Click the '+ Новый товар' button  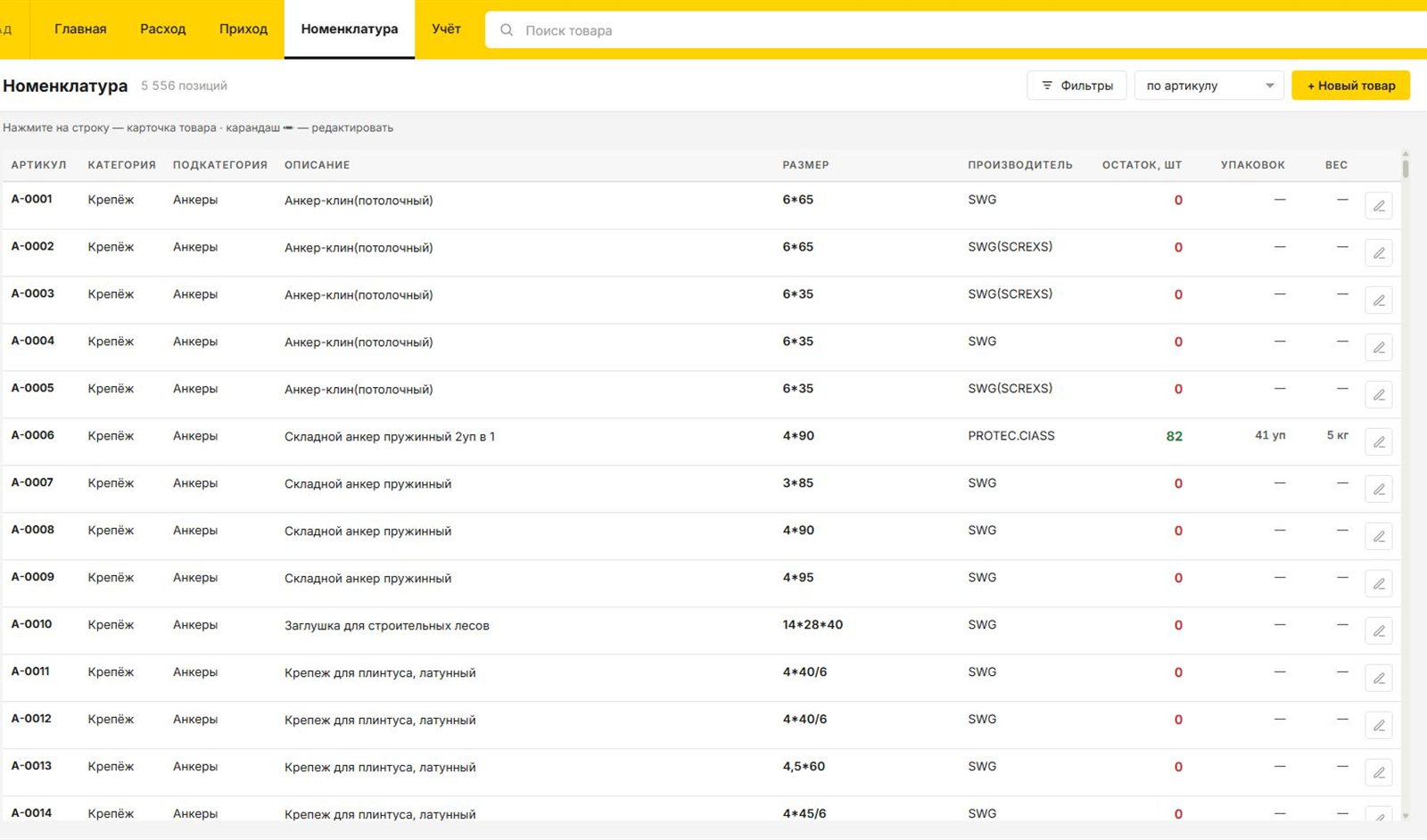tap(1350, 86)
